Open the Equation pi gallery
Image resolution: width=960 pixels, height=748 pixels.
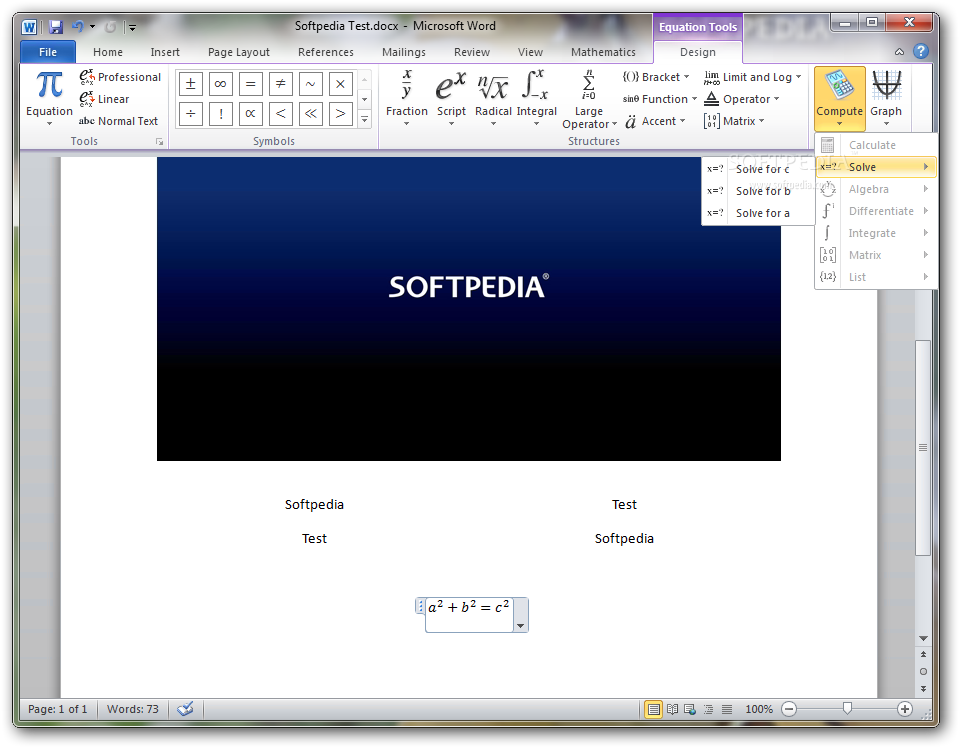(49, 98)
